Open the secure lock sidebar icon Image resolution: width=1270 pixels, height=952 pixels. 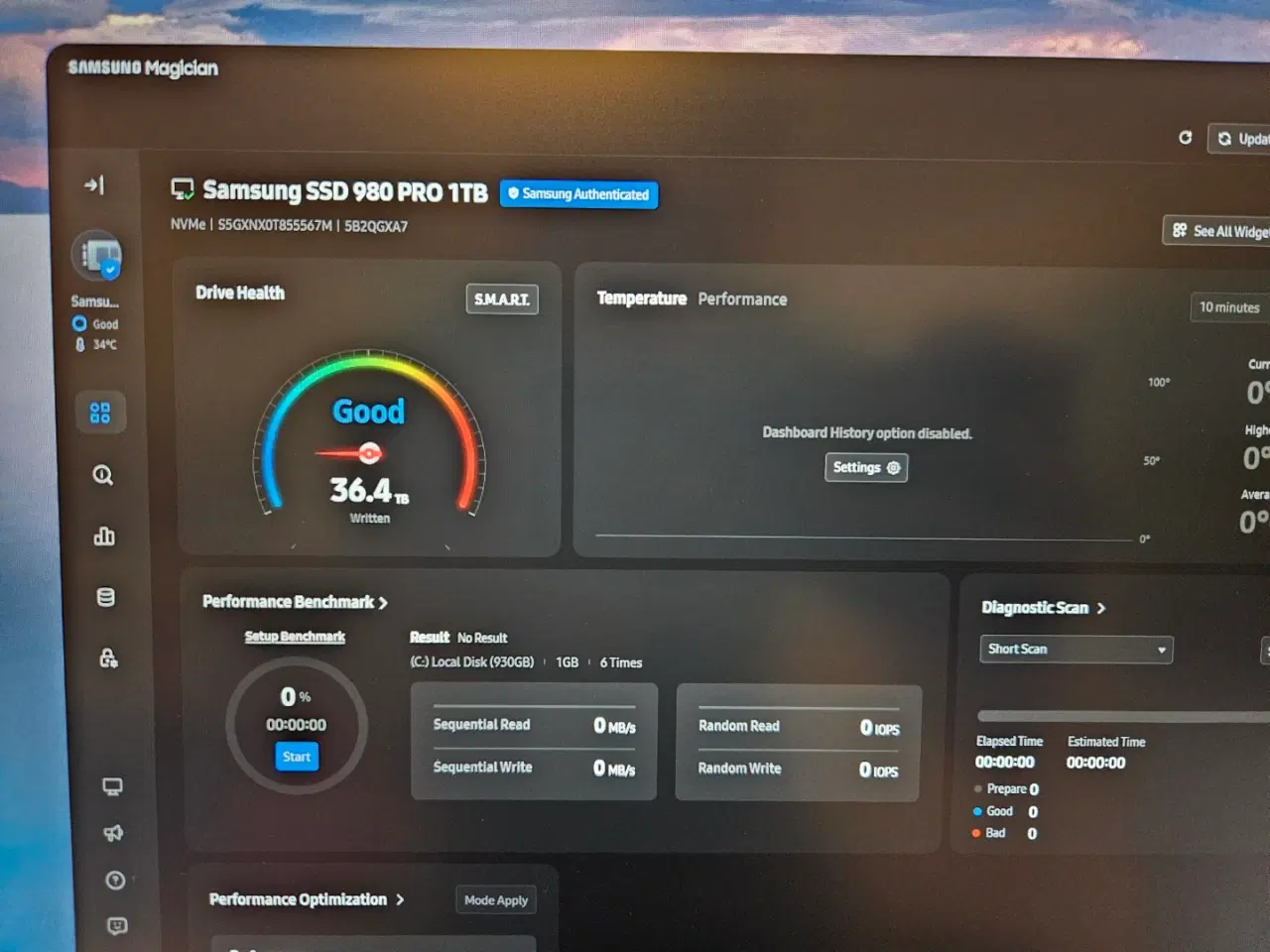pos(108,657)
